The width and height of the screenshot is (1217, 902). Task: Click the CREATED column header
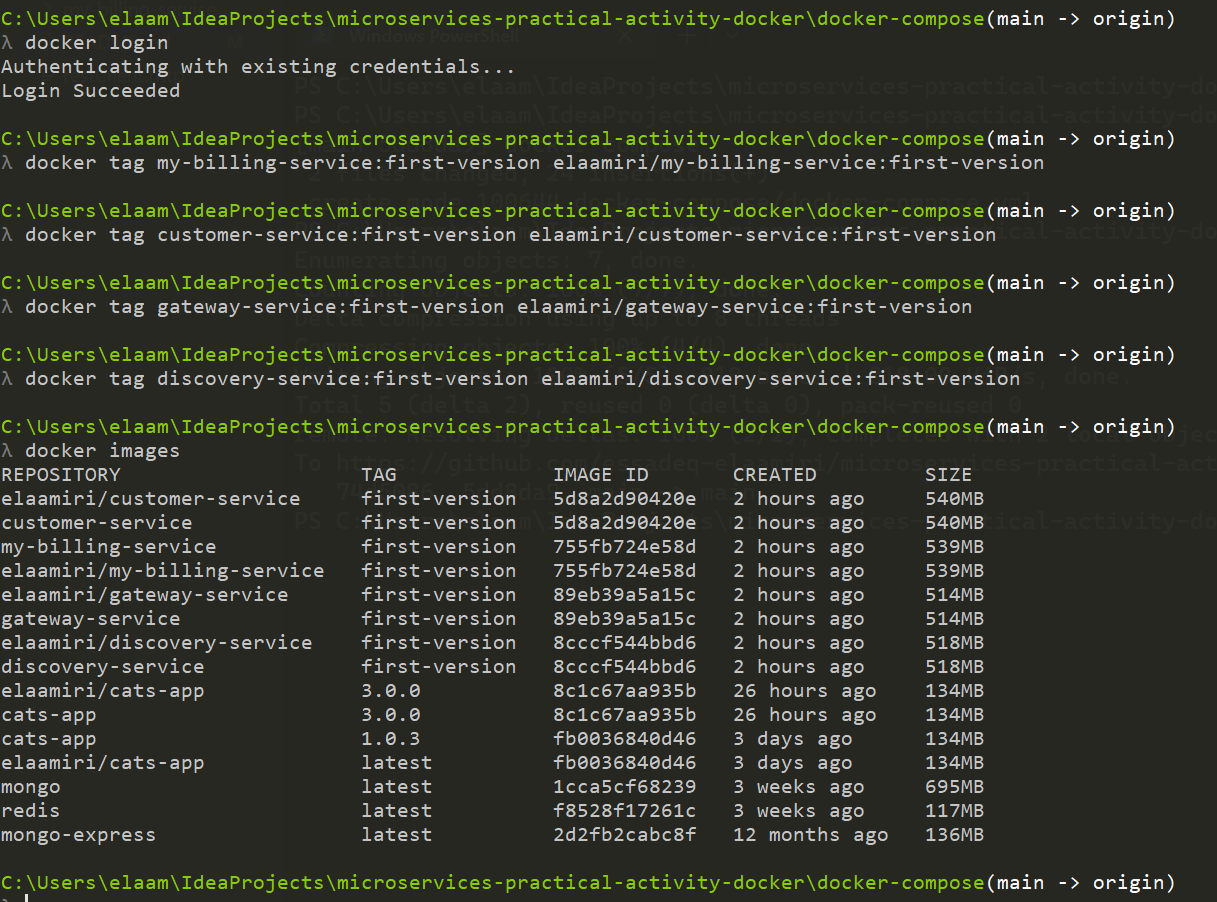point(775,475)
